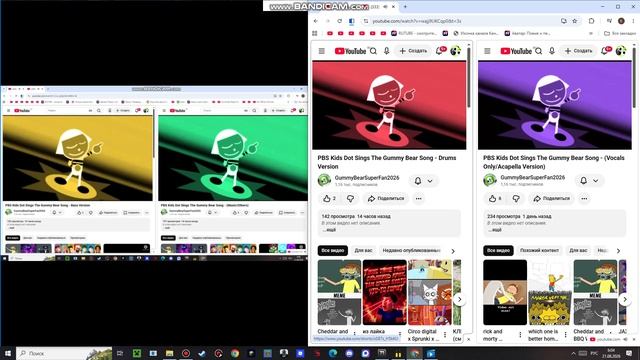This screenshot has width=640, height=360.
Task: Open Chrome extensions puzzle icon
Action: (x=591, y=21)
